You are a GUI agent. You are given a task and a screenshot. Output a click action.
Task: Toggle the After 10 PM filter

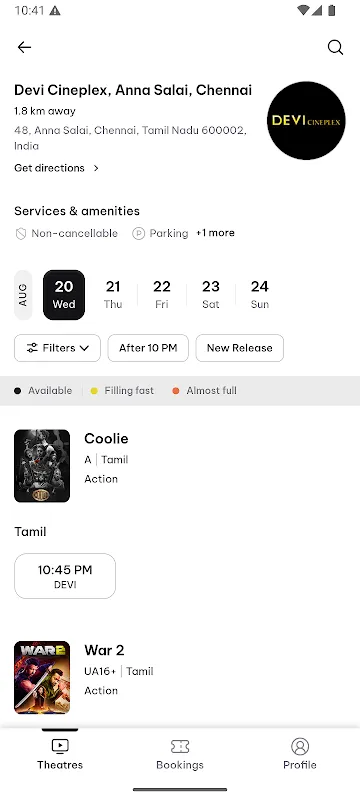click(x=148, y=348)
